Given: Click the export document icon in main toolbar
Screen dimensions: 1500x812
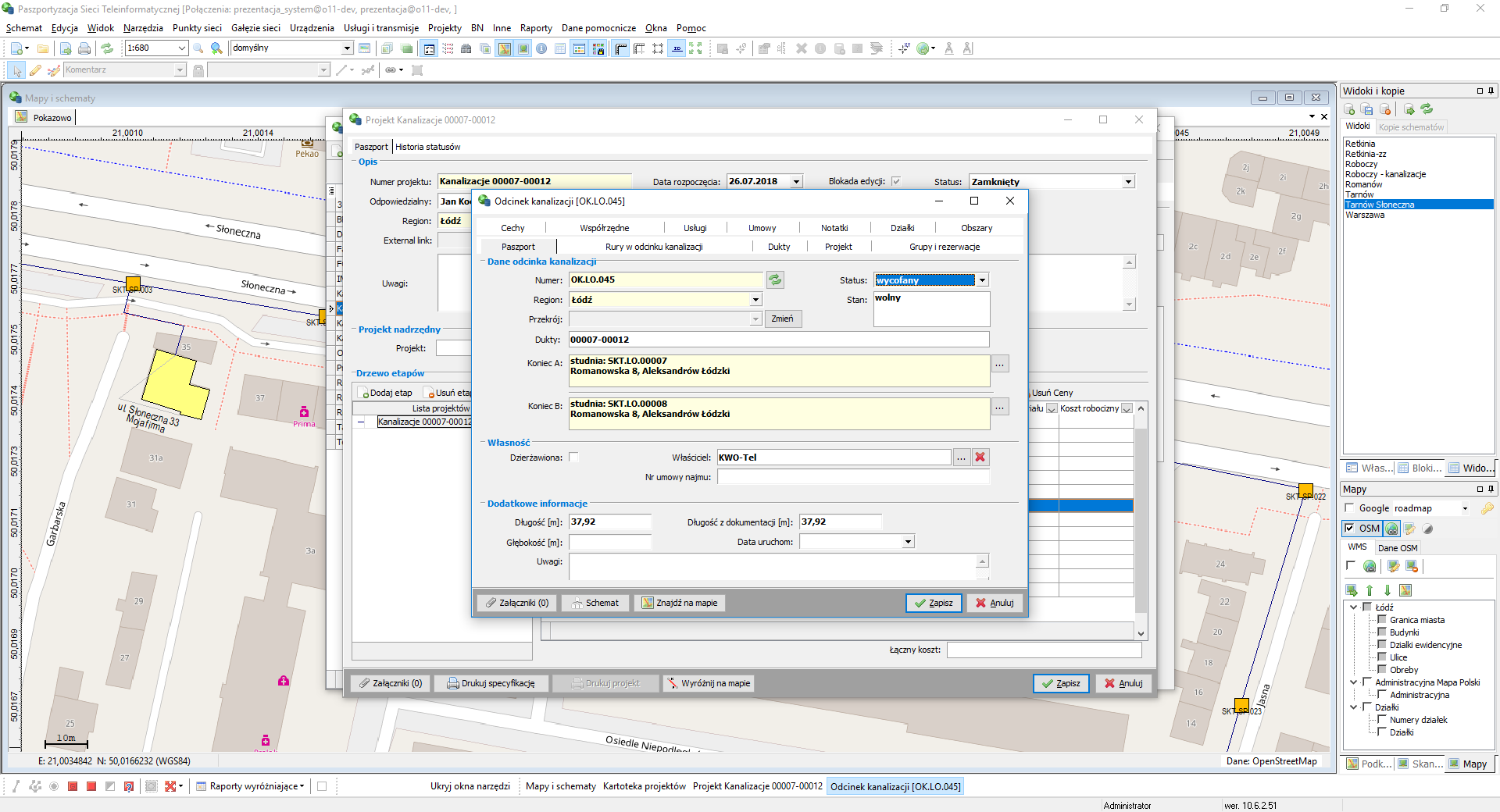Looking at the screenshot, I should [x=66, y=48].
